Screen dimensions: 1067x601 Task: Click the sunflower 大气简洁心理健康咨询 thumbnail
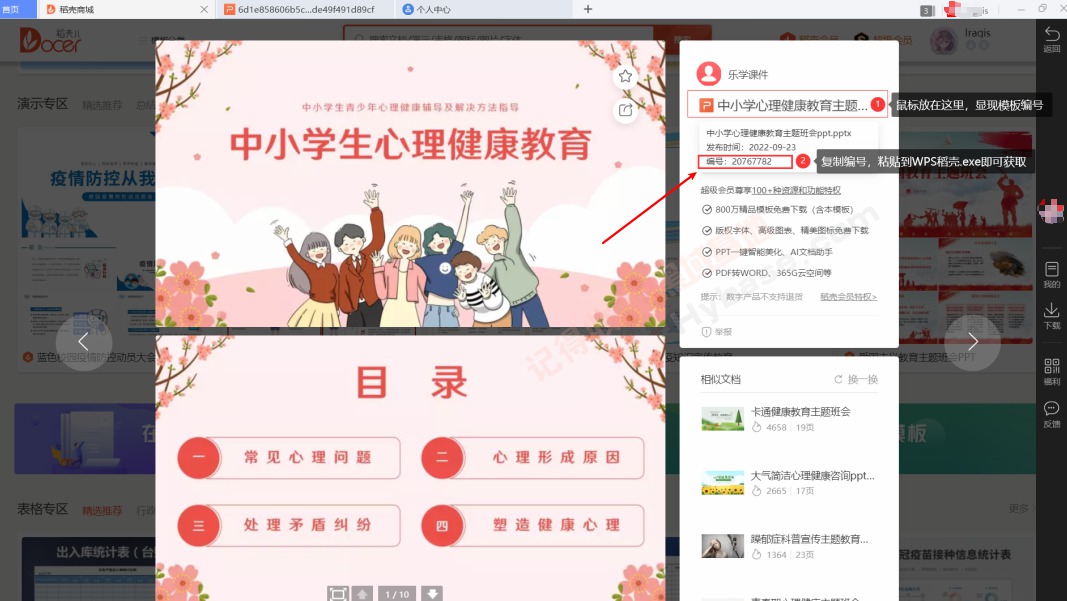(x=722, y=483)
